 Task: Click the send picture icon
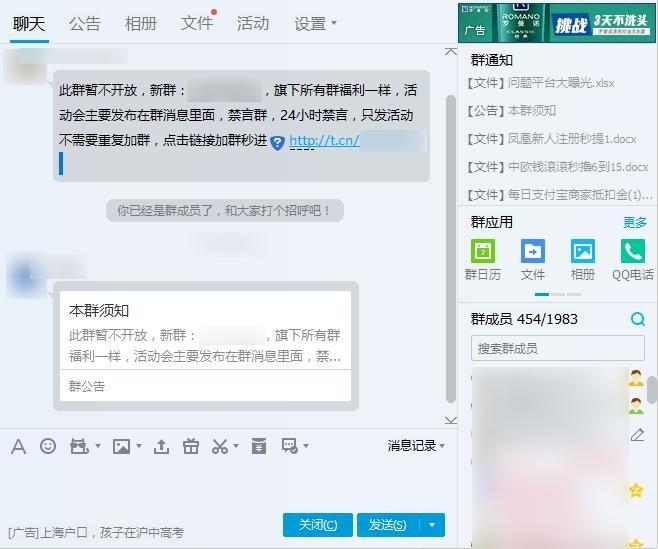(121, 446)
